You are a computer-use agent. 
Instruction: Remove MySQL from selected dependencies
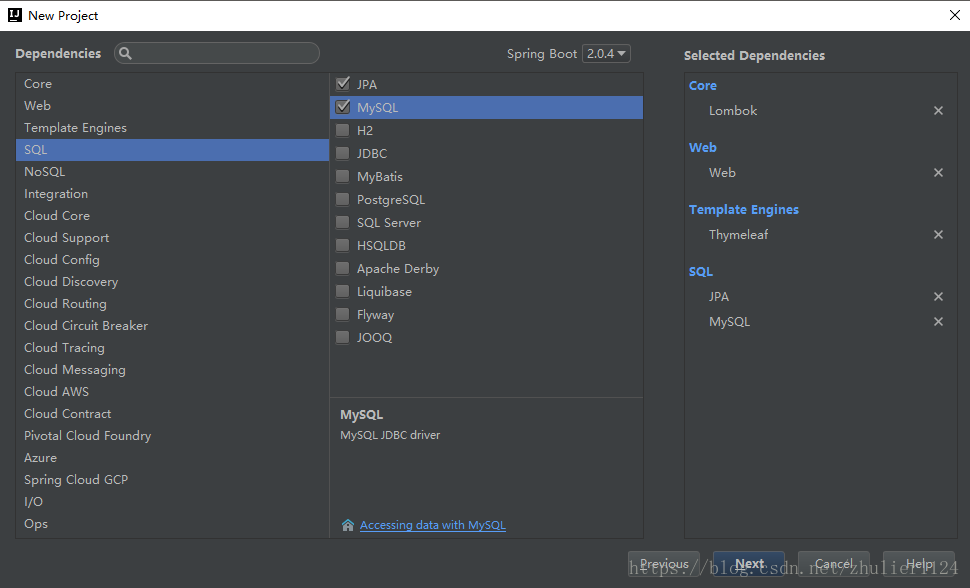click(938, 322)
